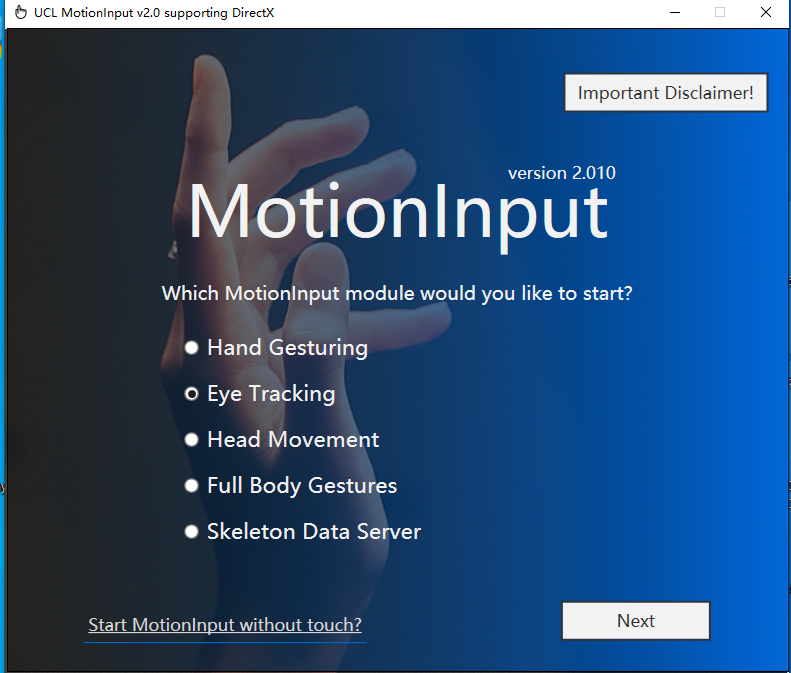Minimize the UCL MotionInput window
Image resolution: width=791 pixels, height=673 pixels.
[x=674, y=13]
